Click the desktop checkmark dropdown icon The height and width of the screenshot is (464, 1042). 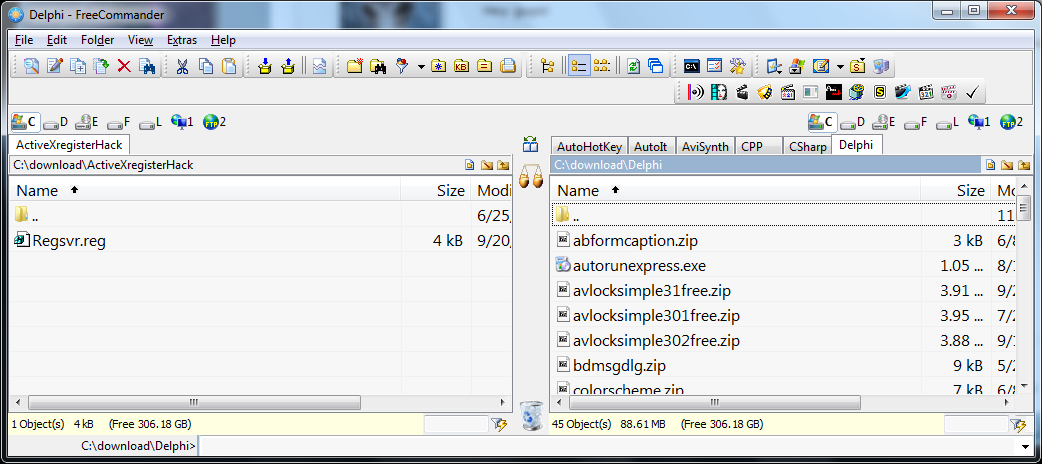(773, 66)
